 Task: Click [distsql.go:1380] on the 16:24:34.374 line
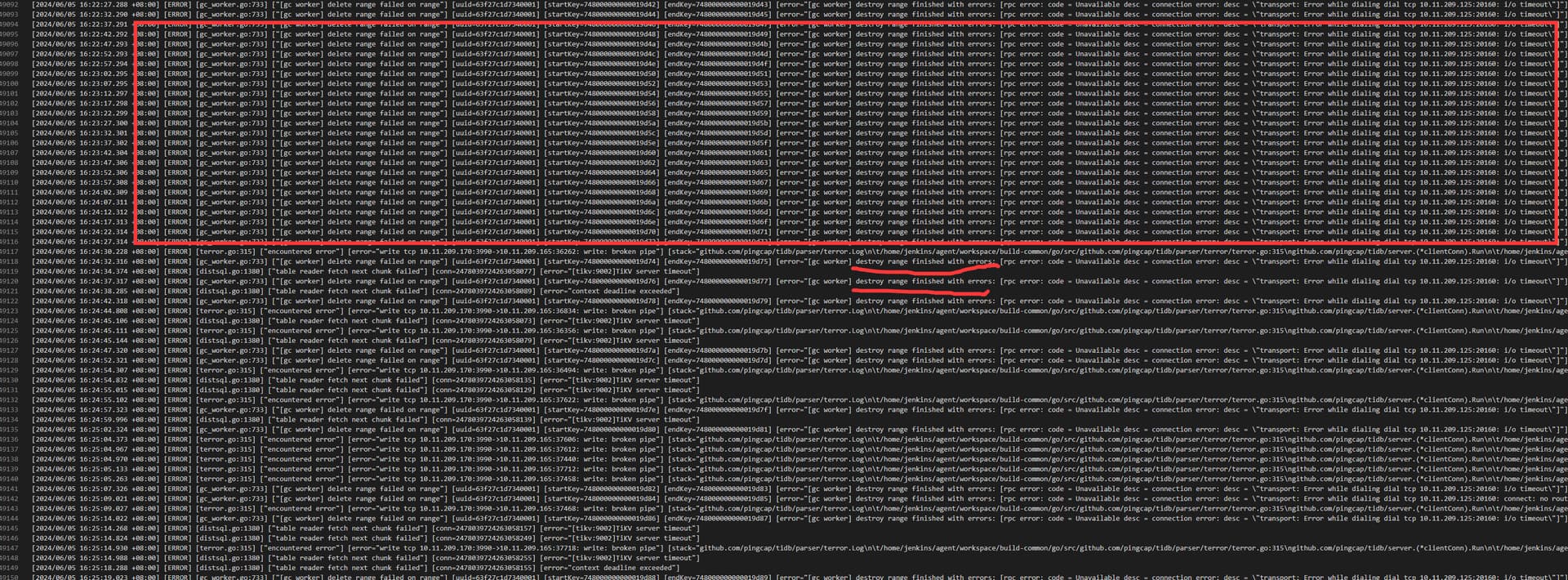click(x=228, y=271)
